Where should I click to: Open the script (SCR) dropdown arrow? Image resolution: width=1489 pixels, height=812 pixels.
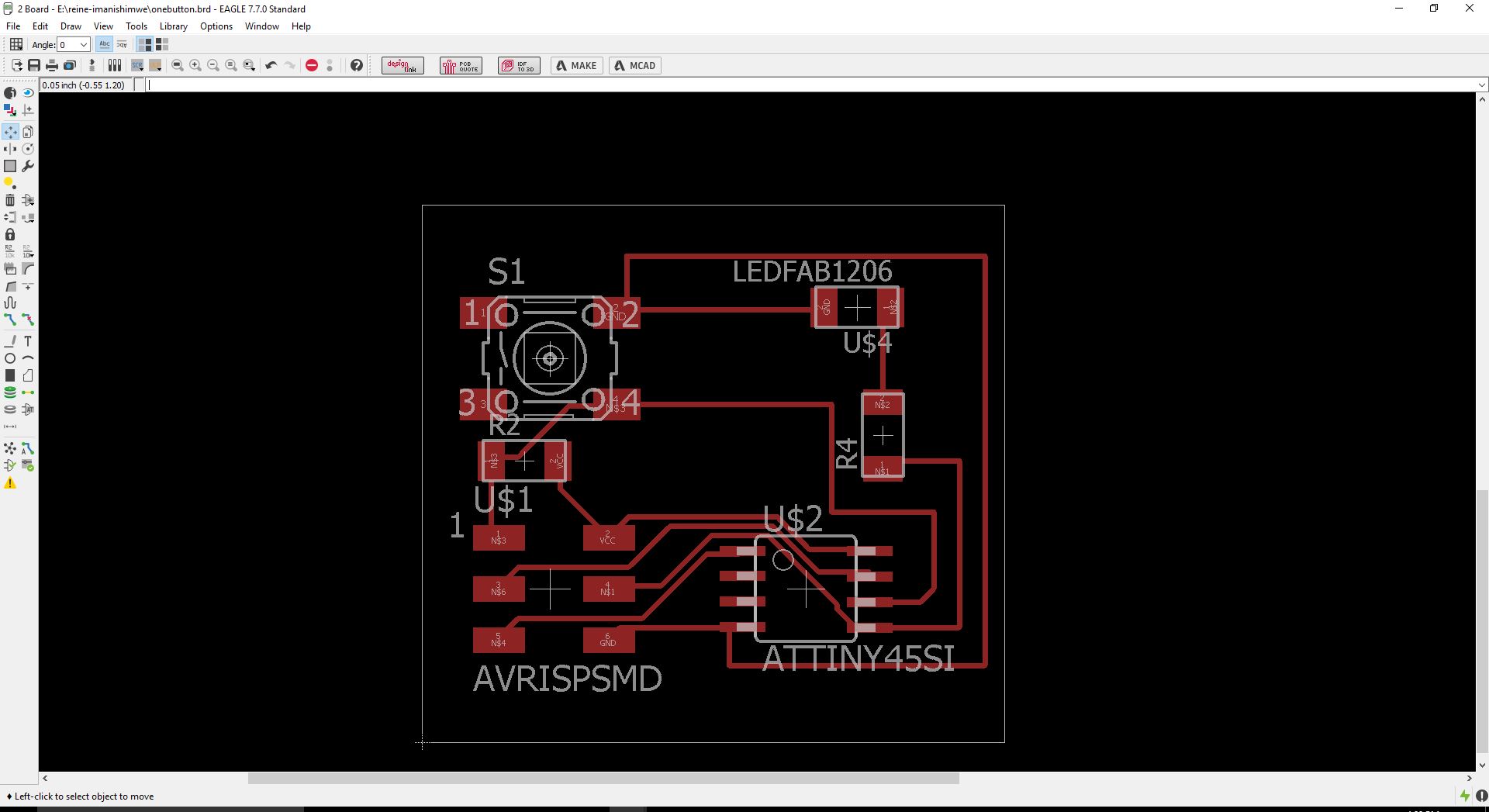tap(142, 71)
